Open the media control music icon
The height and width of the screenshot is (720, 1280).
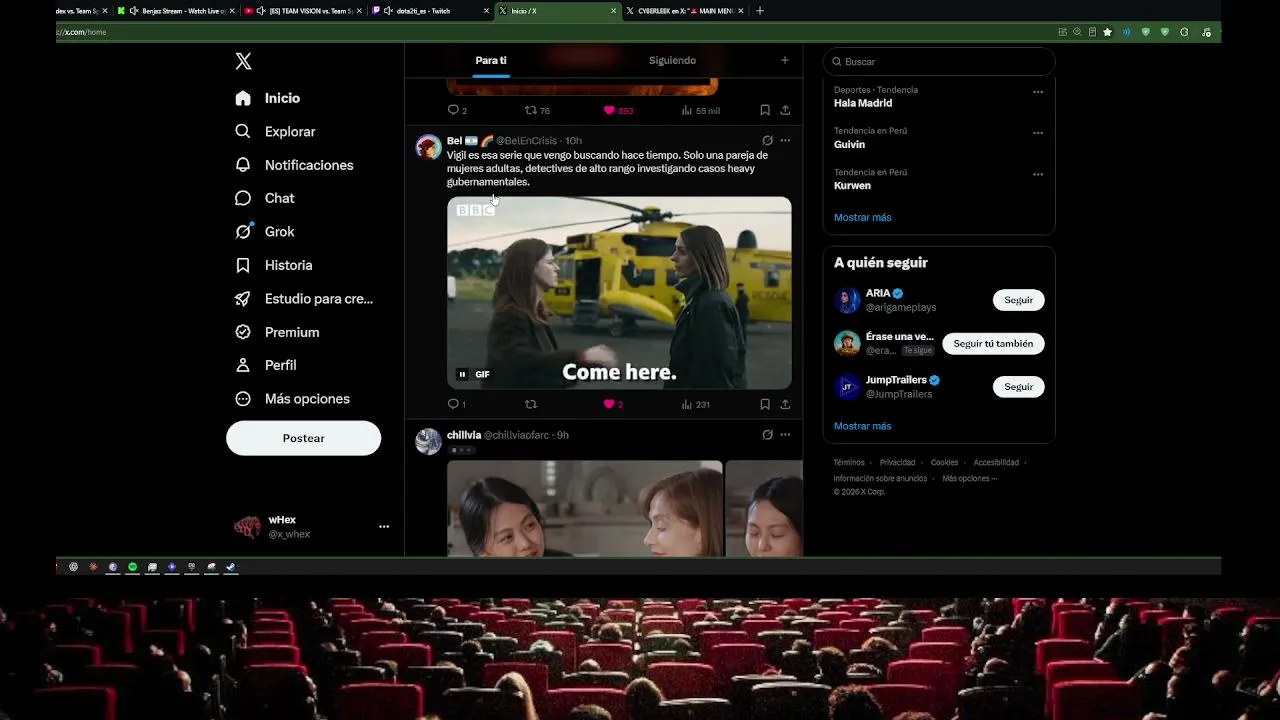pyautogui.click(x=1204, y=32)
